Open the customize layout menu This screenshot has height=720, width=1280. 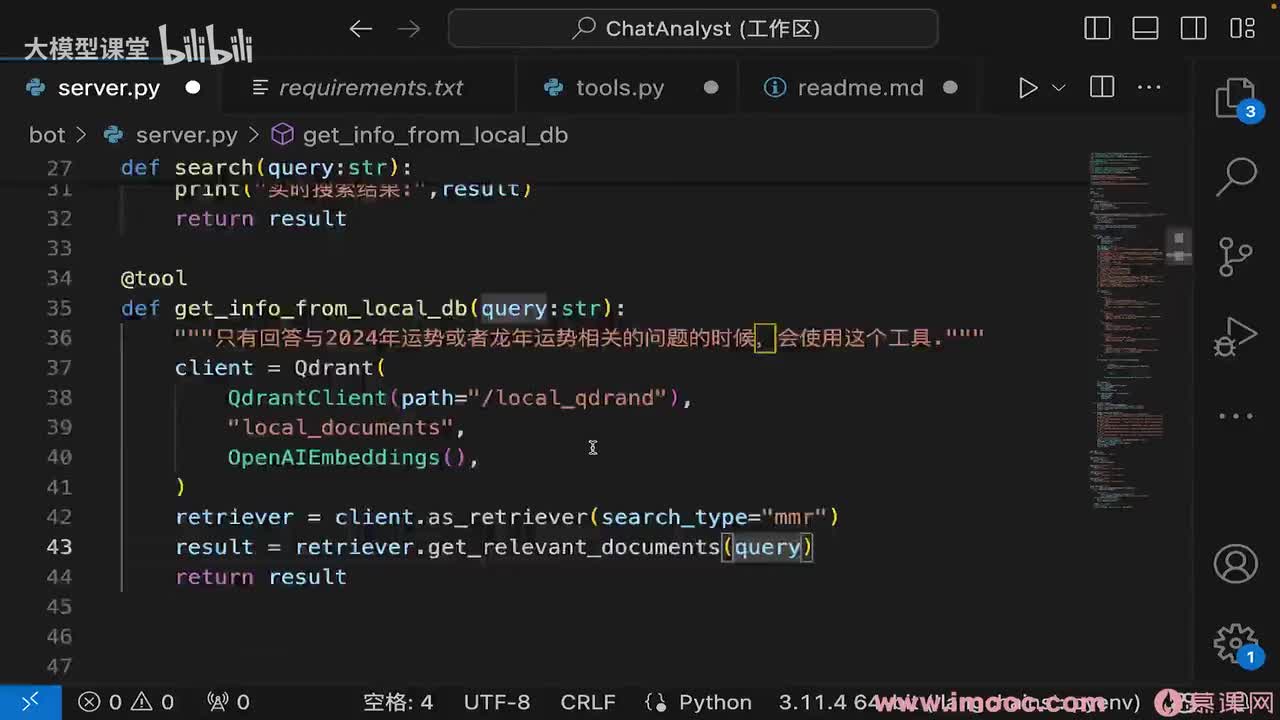[x=1242, y=28]
